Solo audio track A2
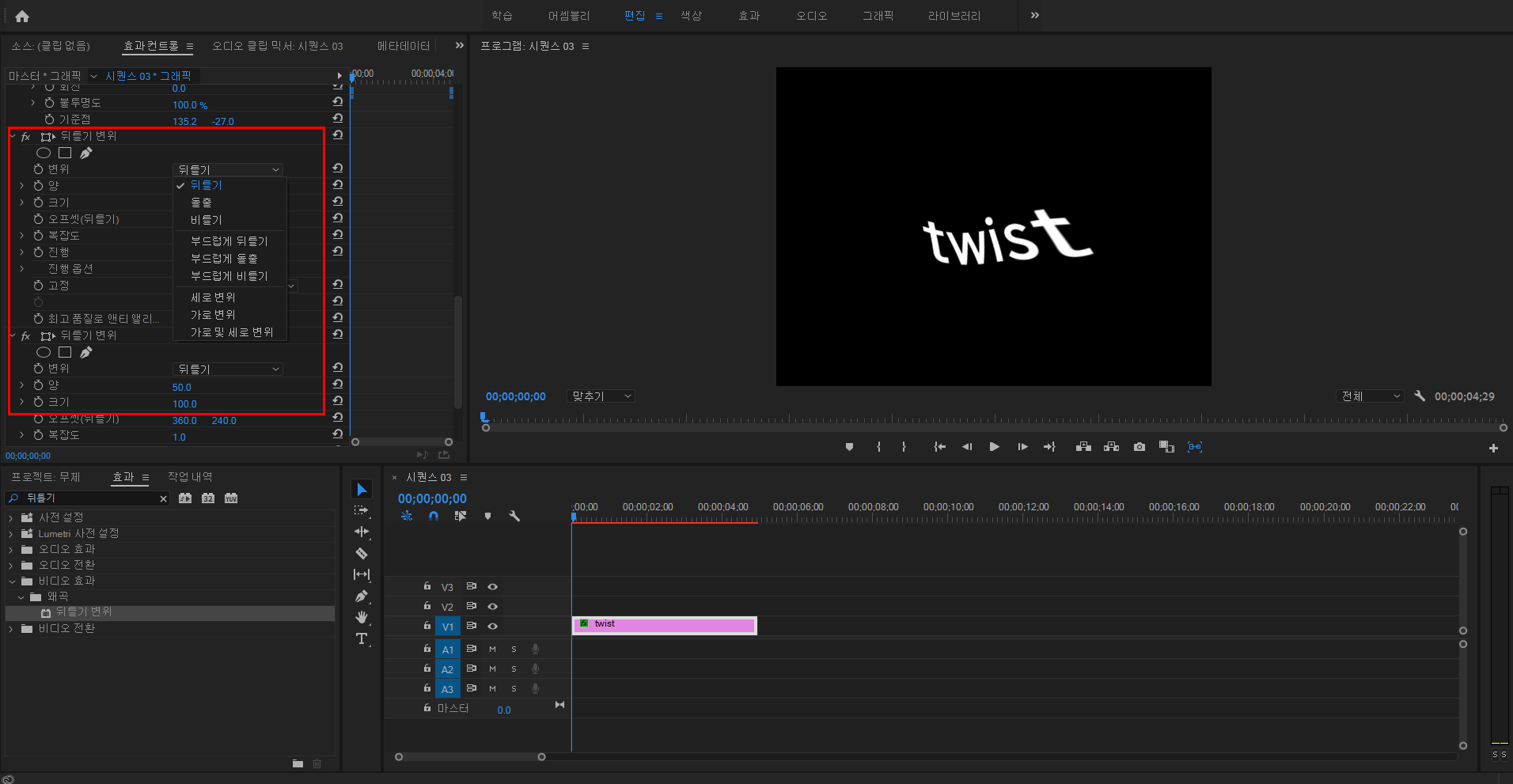 (x=514, y=668)
